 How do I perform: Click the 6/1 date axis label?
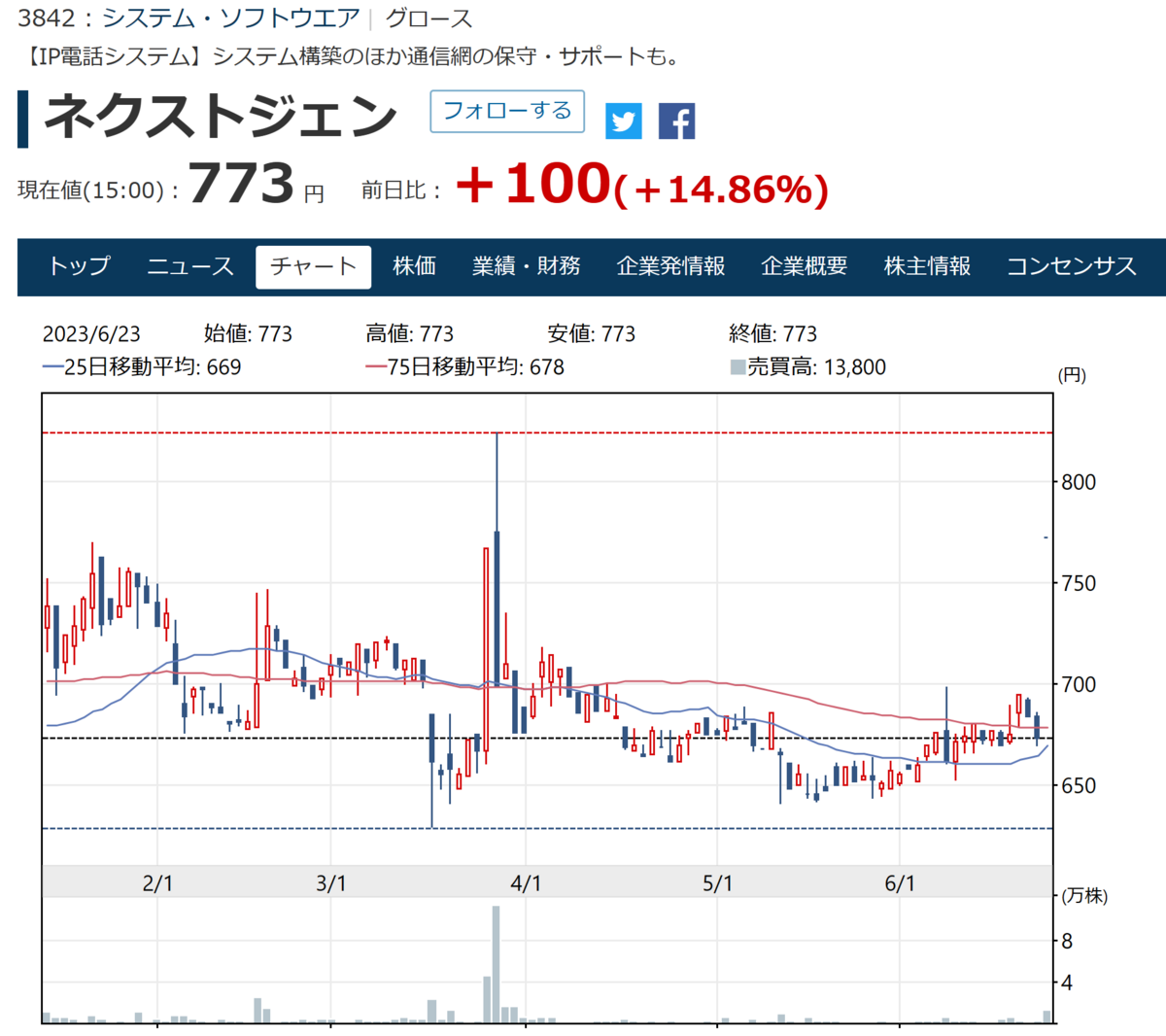pyautogui.click(x=900, y=883)
